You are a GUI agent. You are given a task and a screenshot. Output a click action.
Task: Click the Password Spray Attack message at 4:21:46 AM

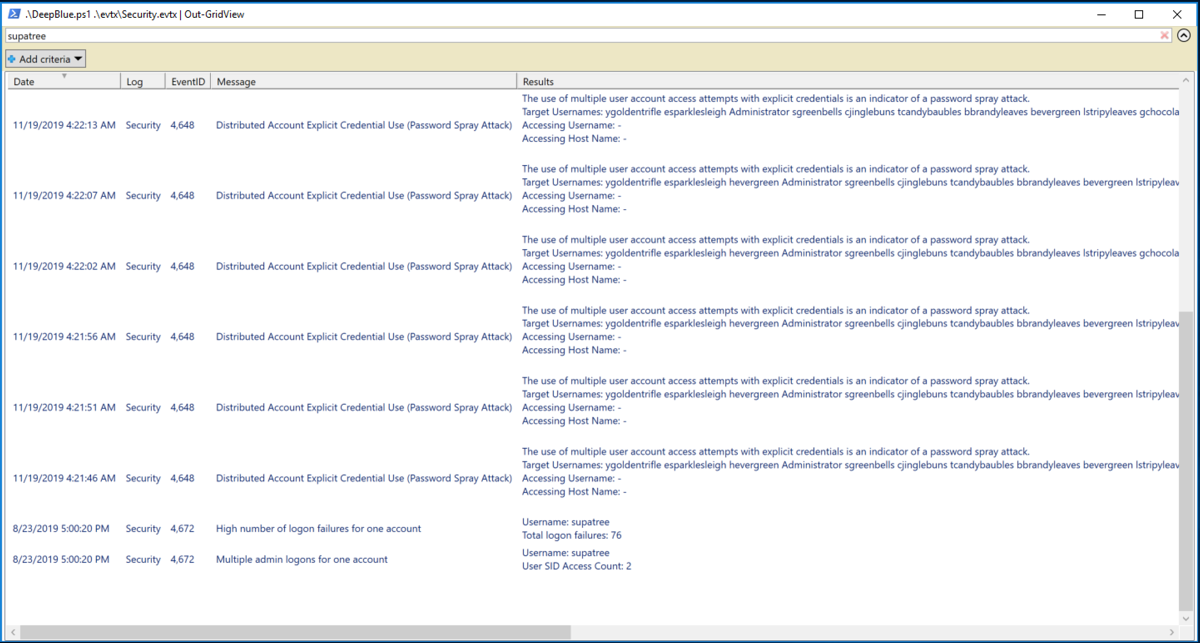364,478
